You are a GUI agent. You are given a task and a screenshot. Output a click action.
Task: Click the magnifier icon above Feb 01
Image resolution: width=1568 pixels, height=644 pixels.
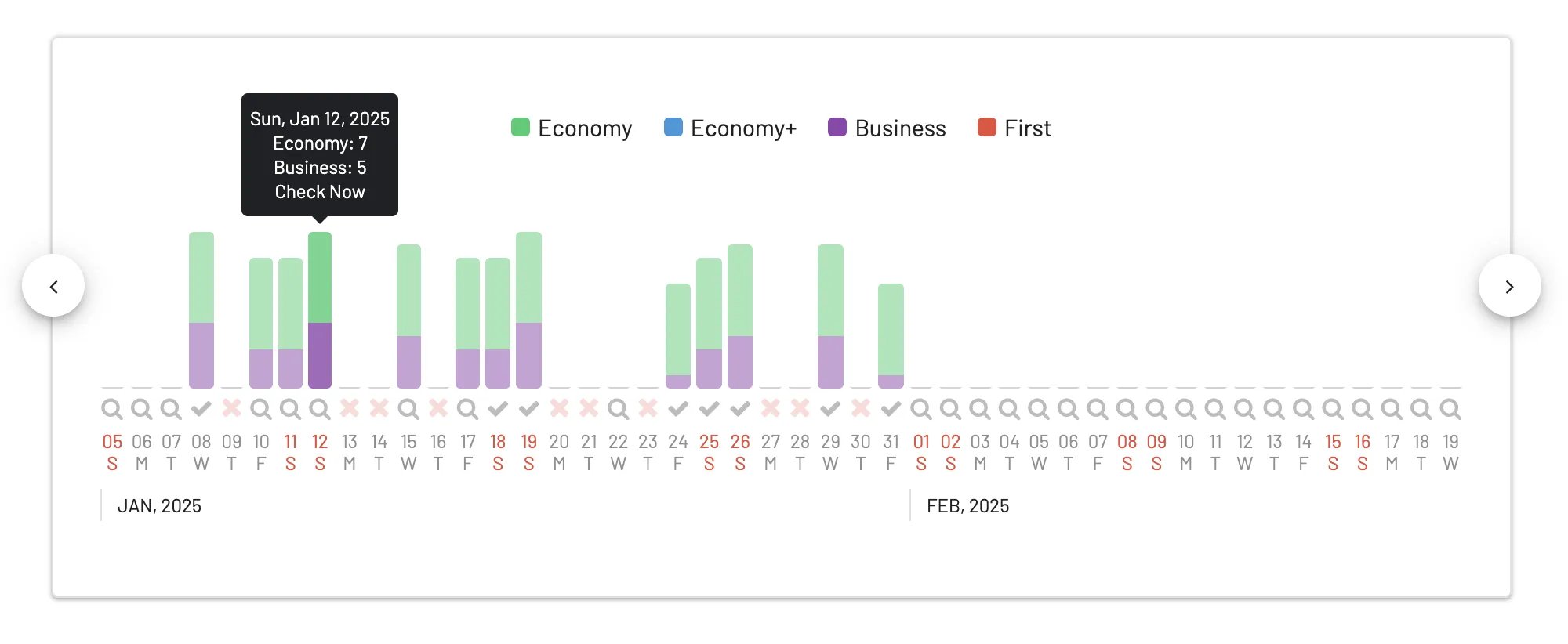[x=921, y=409]
